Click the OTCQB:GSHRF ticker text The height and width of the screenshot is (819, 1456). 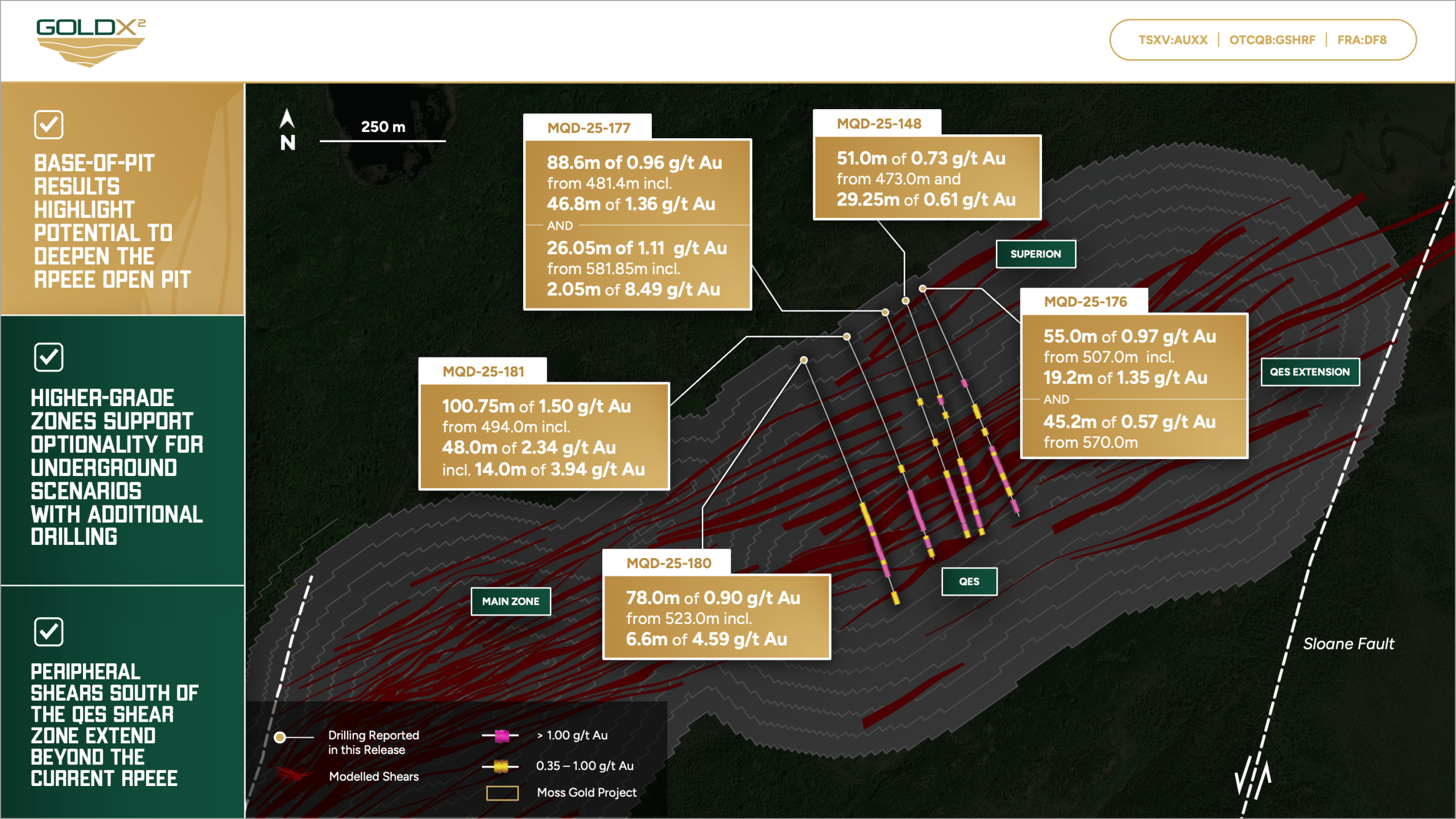pos(1272,40)
